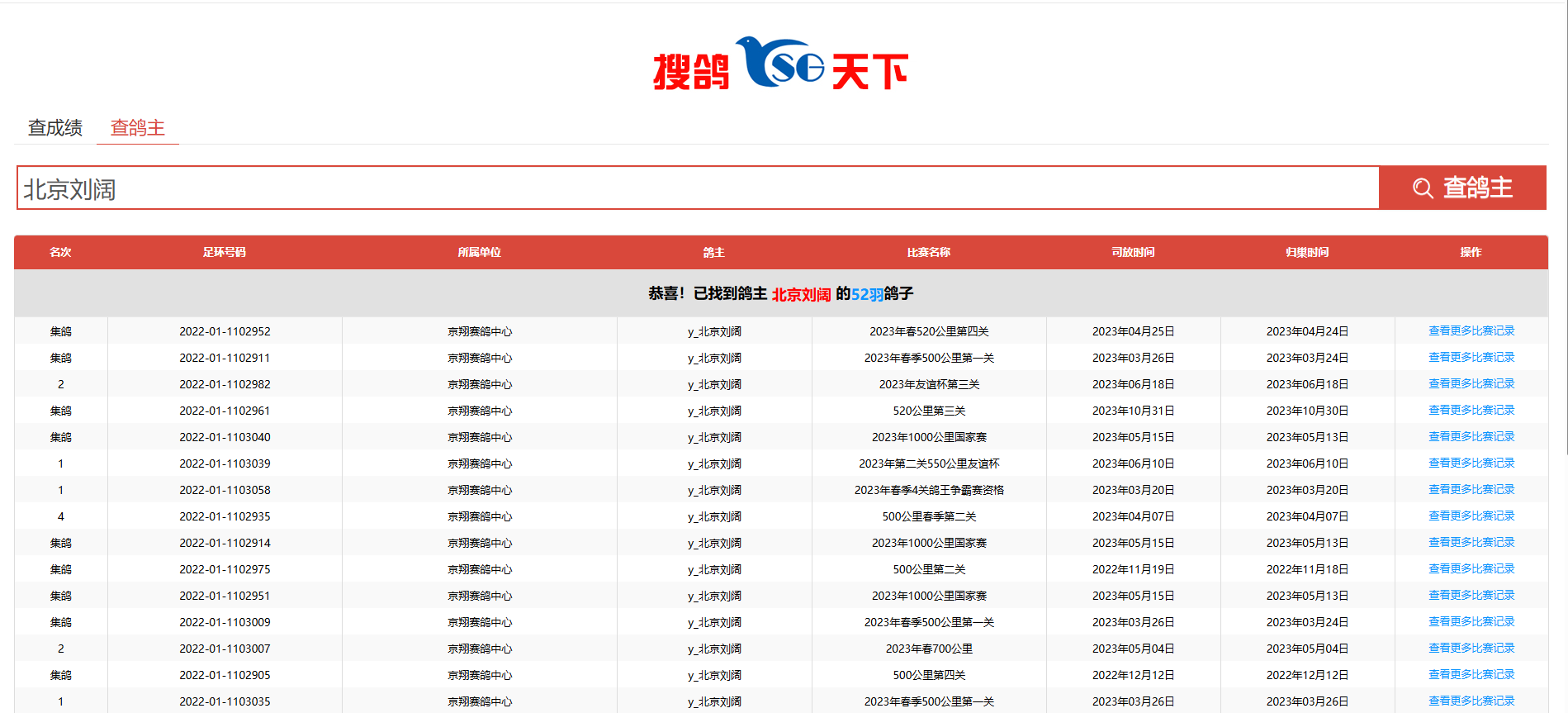Click the 比赛名称 column header
The height and width of the screenshot is (713, 1568).
tap(928, 253)
